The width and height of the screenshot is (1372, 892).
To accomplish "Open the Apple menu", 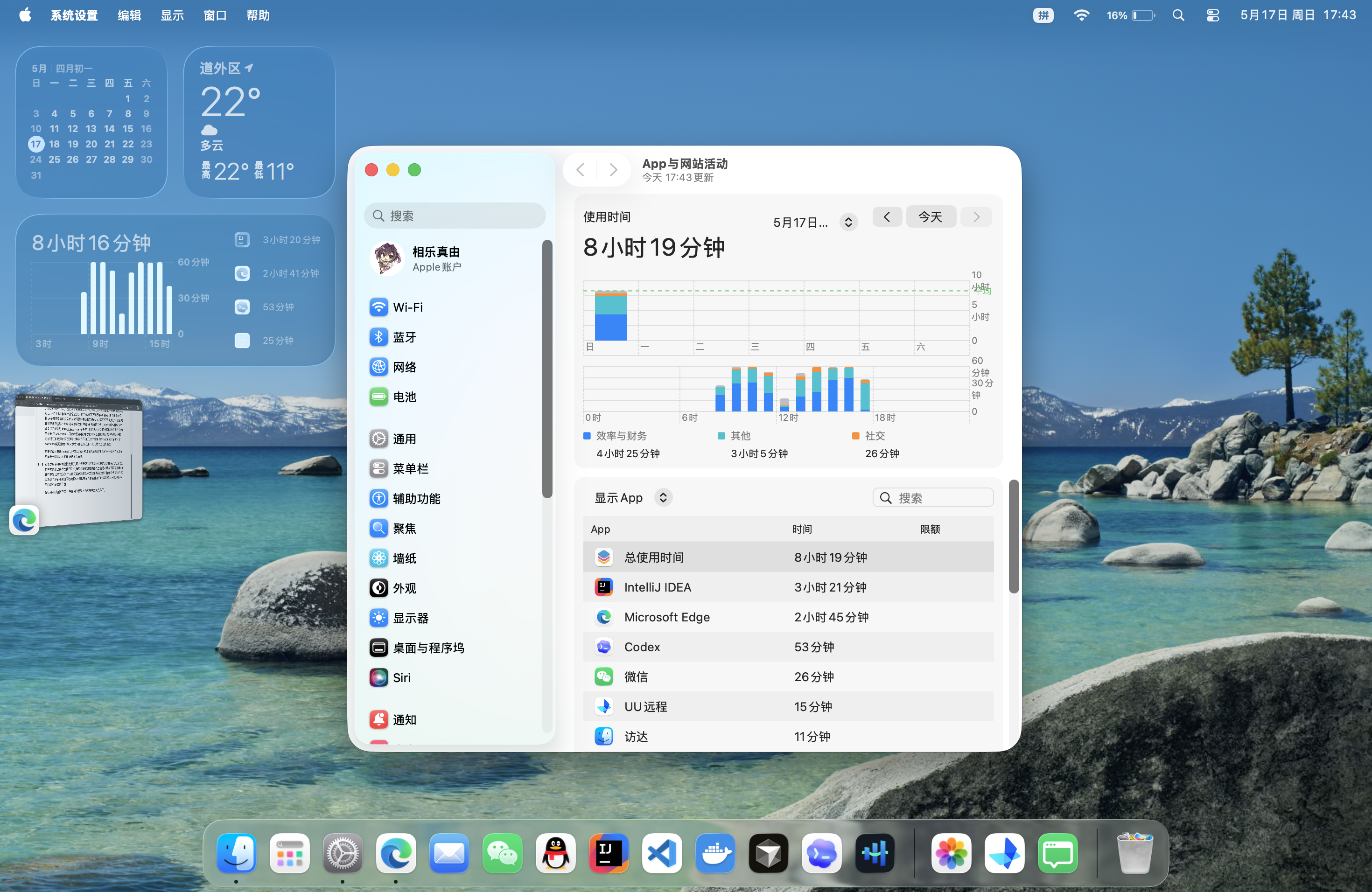I will pyautogui.click(x=25, y=15).
